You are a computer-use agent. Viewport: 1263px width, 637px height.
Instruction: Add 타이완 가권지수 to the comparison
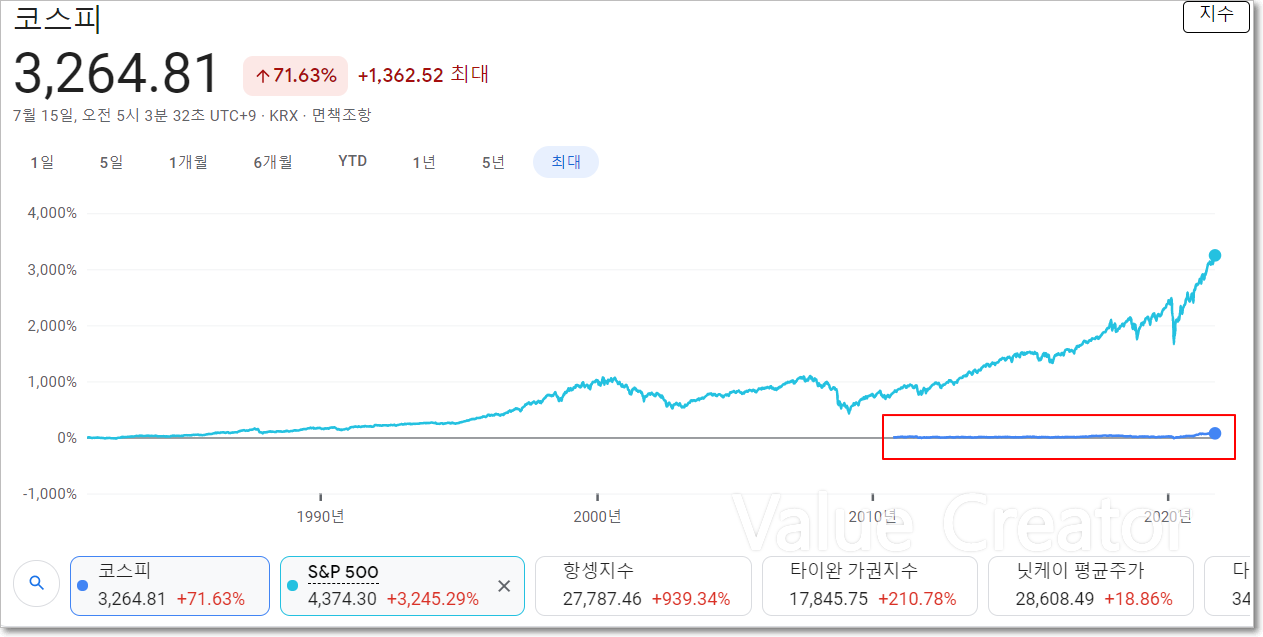tap(870, 586)
